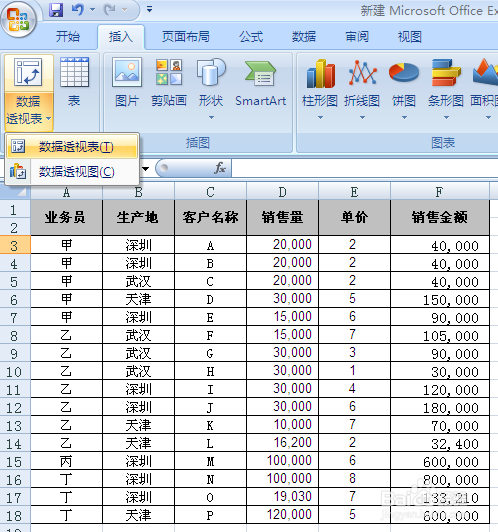Select column D header

282,192
